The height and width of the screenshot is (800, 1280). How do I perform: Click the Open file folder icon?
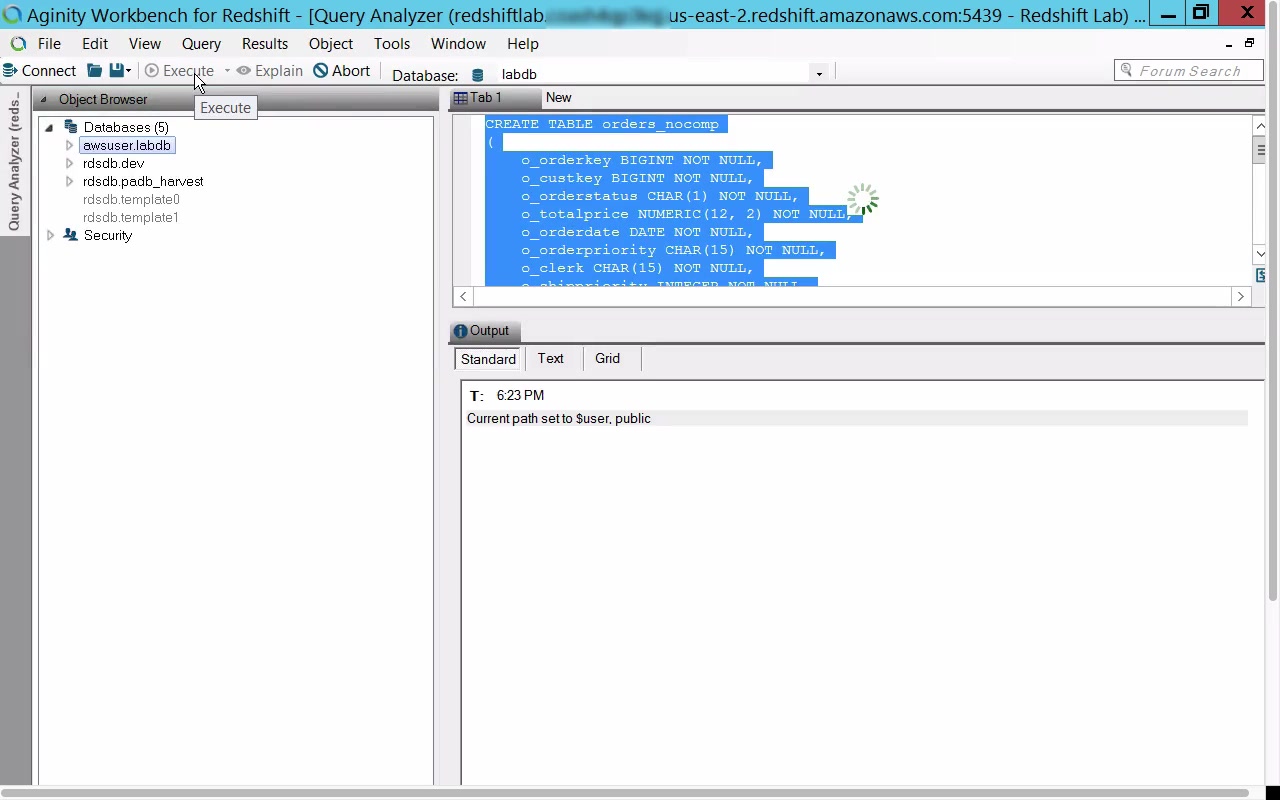(94, 71)
